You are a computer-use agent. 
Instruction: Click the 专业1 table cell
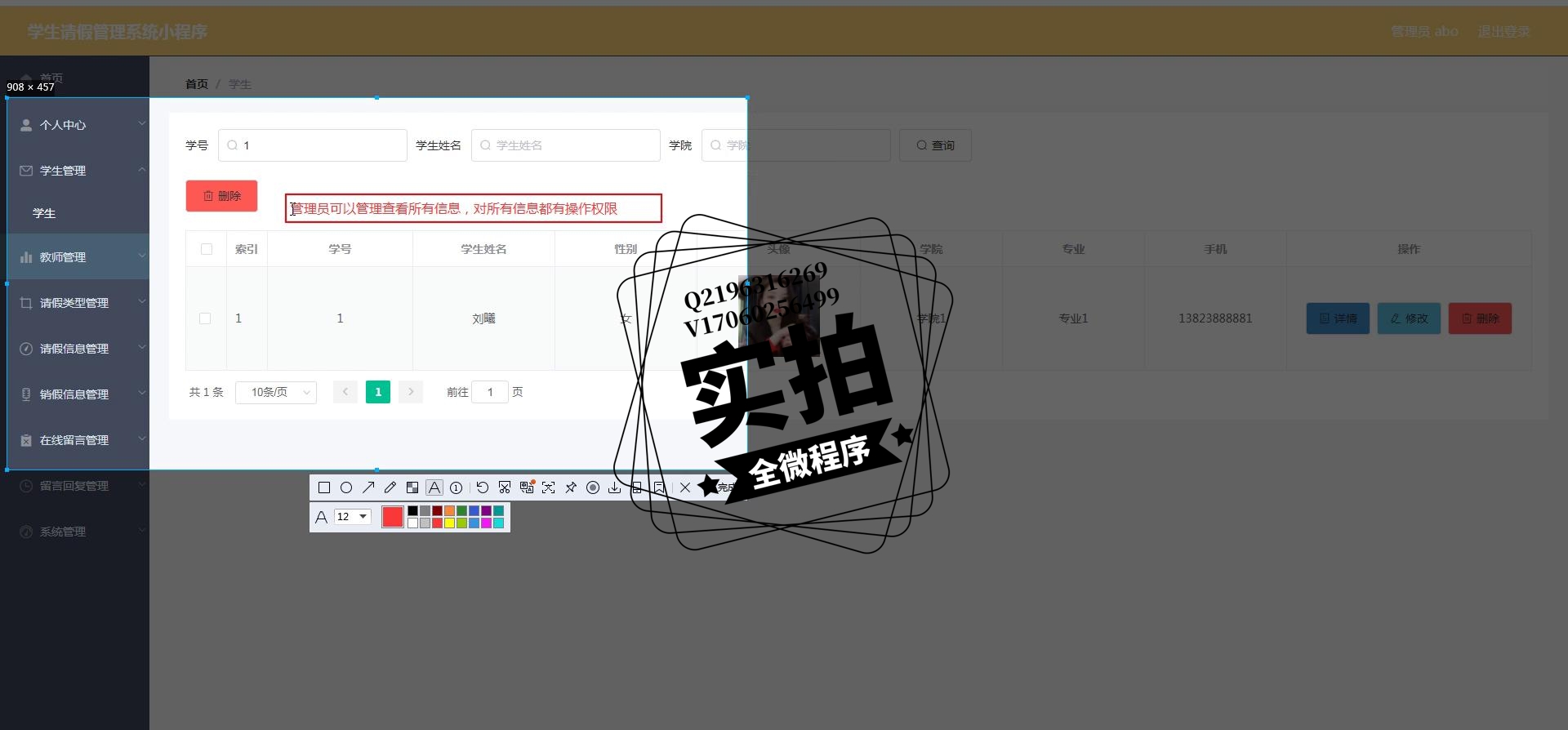click(1073, 318)
